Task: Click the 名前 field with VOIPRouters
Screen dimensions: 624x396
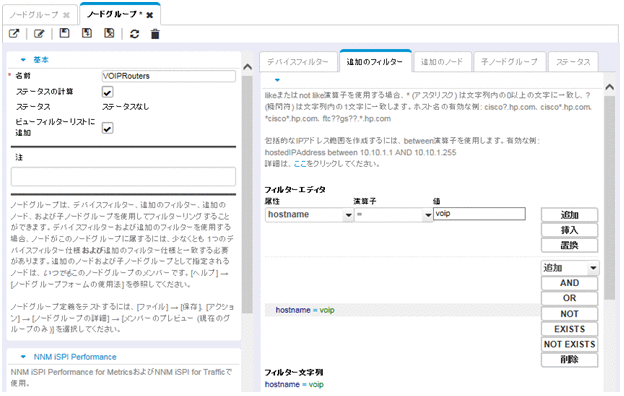Action: [169, 76]
